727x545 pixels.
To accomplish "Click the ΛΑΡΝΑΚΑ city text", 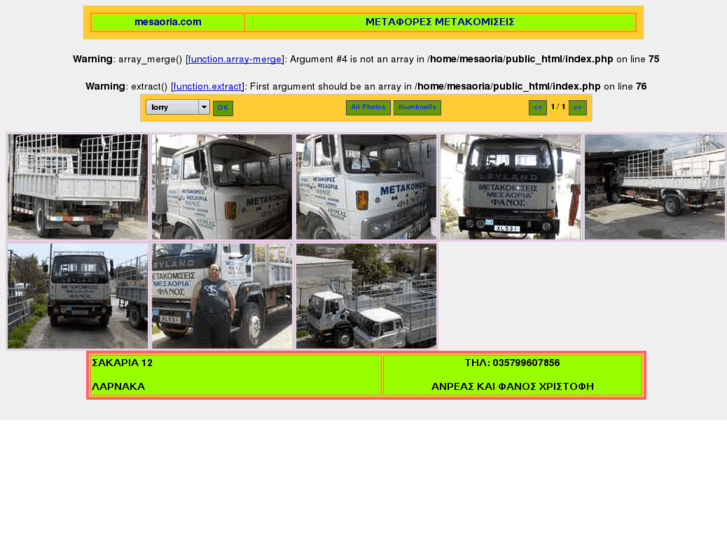I will point(118,387).
